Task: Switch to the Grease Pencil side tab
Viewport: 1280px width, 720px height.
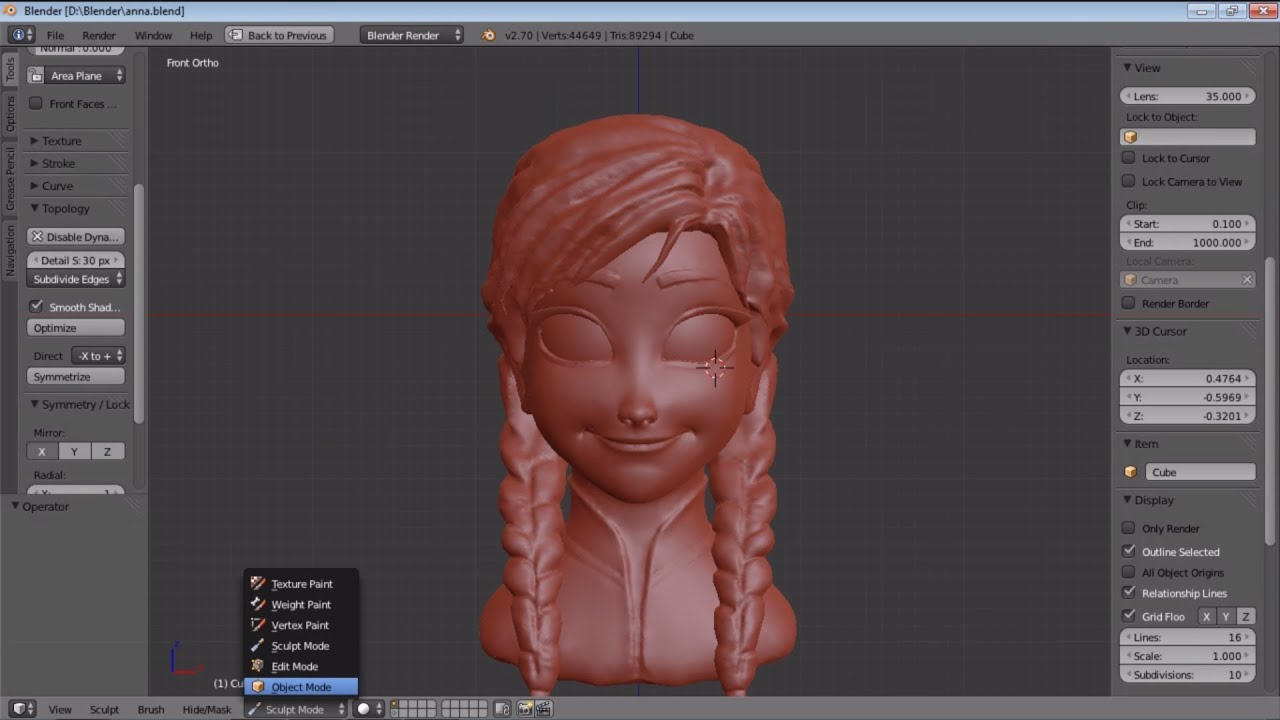Action: coord(10,178)
